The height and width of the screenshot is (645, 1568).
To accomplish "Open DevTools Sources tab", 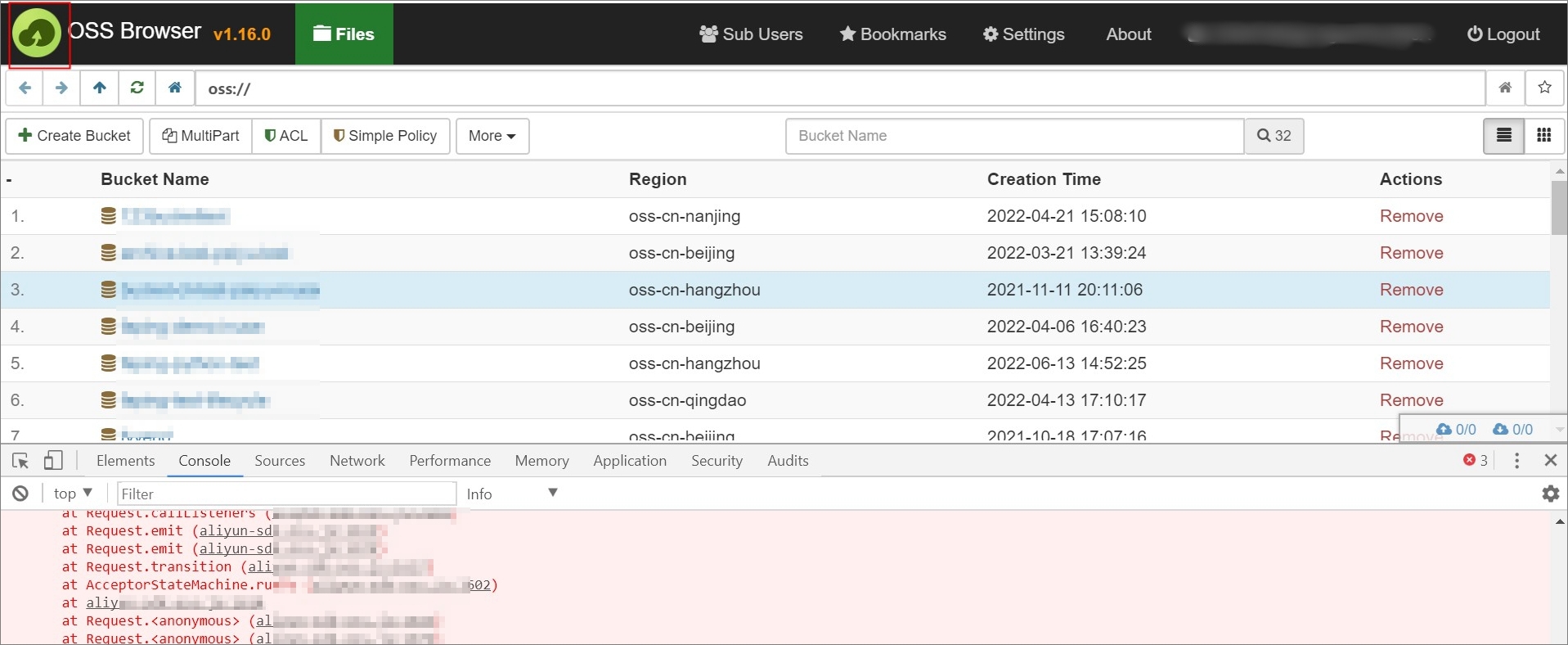I will pyautogui.click(x=280, y=461).
